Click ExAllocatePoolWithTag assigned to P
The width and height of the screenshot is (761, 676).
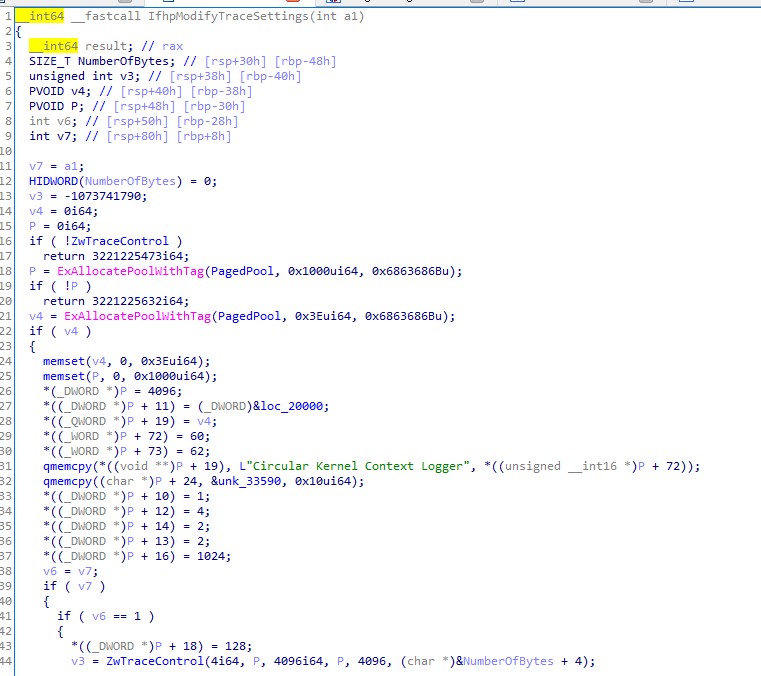coord(131,271)
